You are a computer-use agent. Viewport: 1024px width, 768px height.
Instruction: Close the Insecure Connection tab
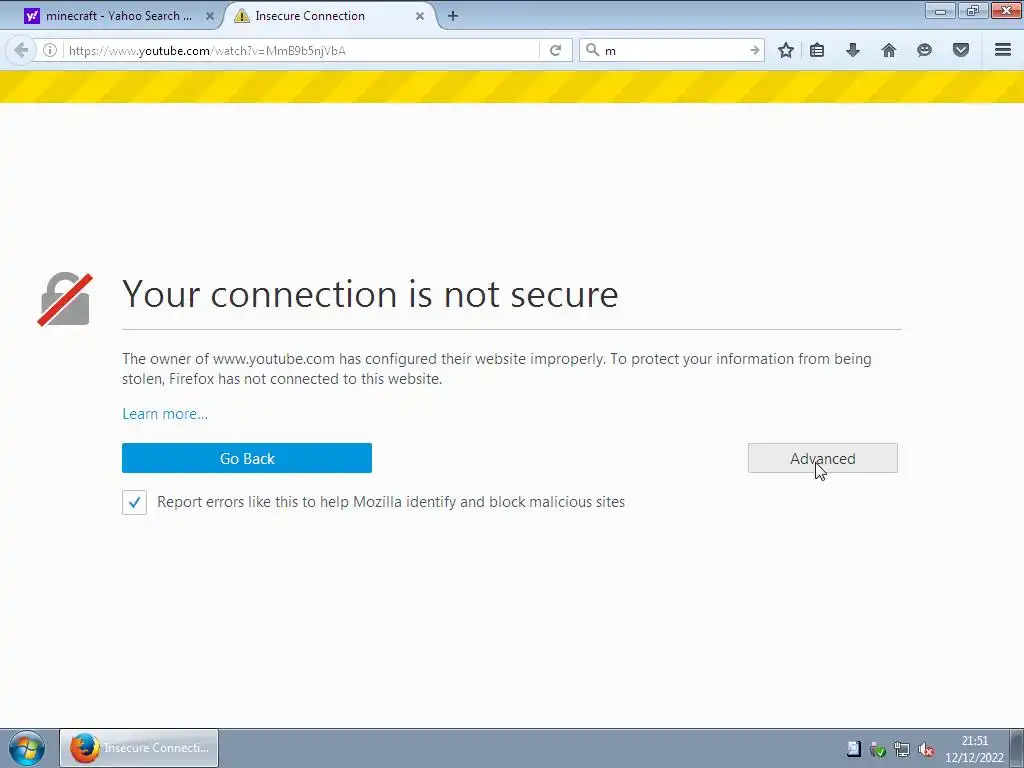tap(420, 16)
